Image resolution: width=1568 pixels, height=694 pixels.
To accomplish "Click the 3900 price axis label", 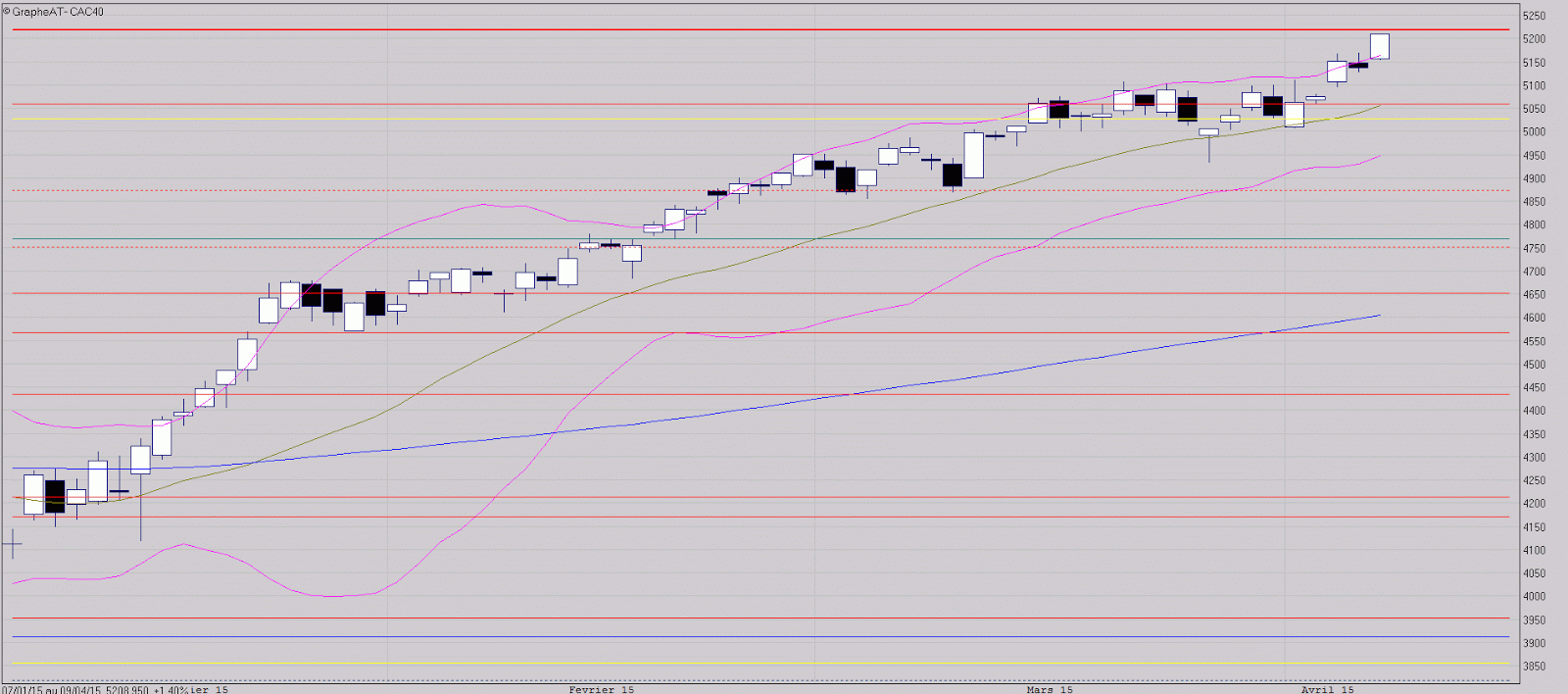I will tap(1534, 644).
